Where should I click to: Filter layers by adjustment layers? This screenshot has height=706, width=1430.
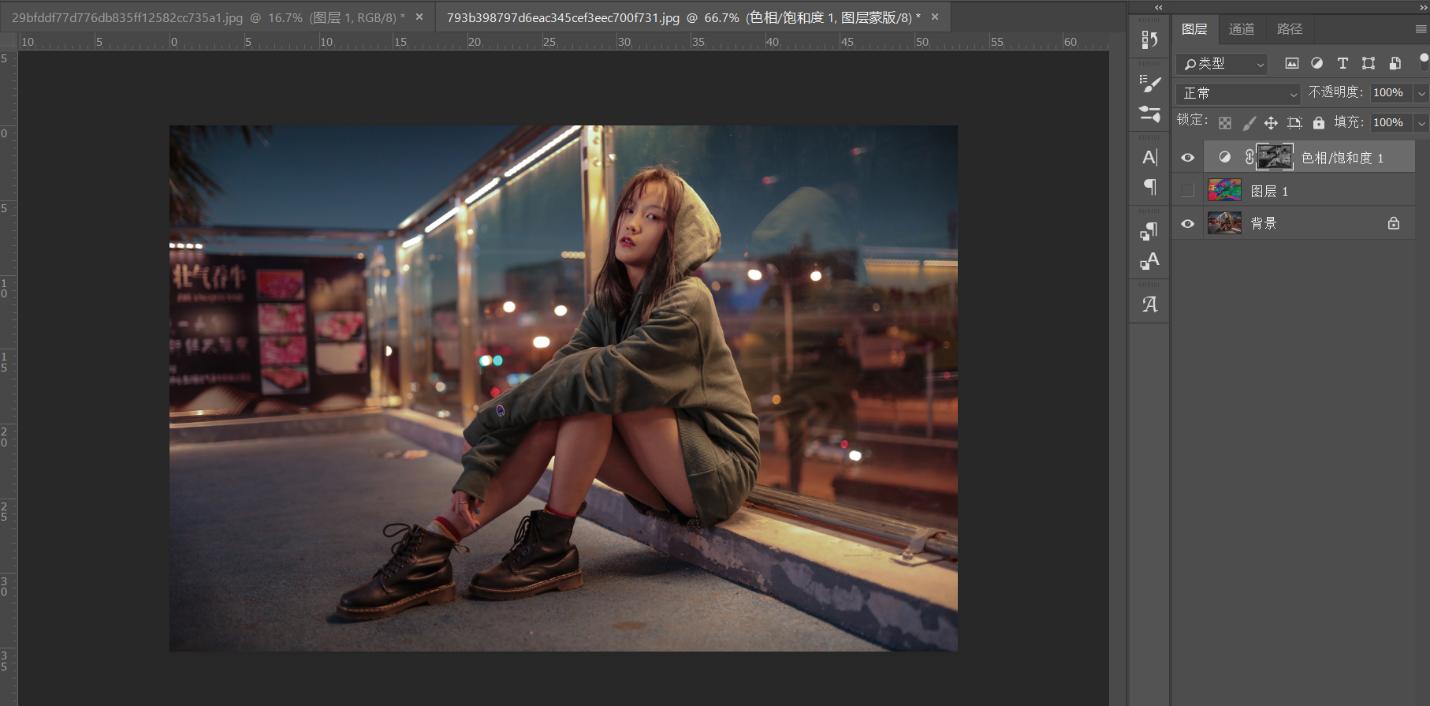(x=1318, y=63)
